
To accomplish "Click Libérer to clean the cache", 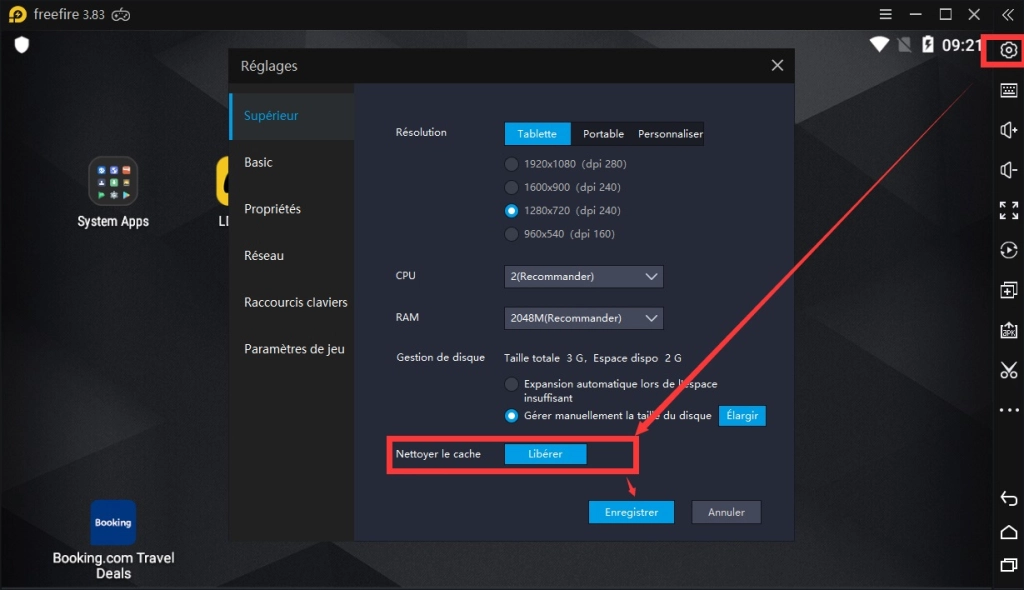I will (x=545, y=454).
